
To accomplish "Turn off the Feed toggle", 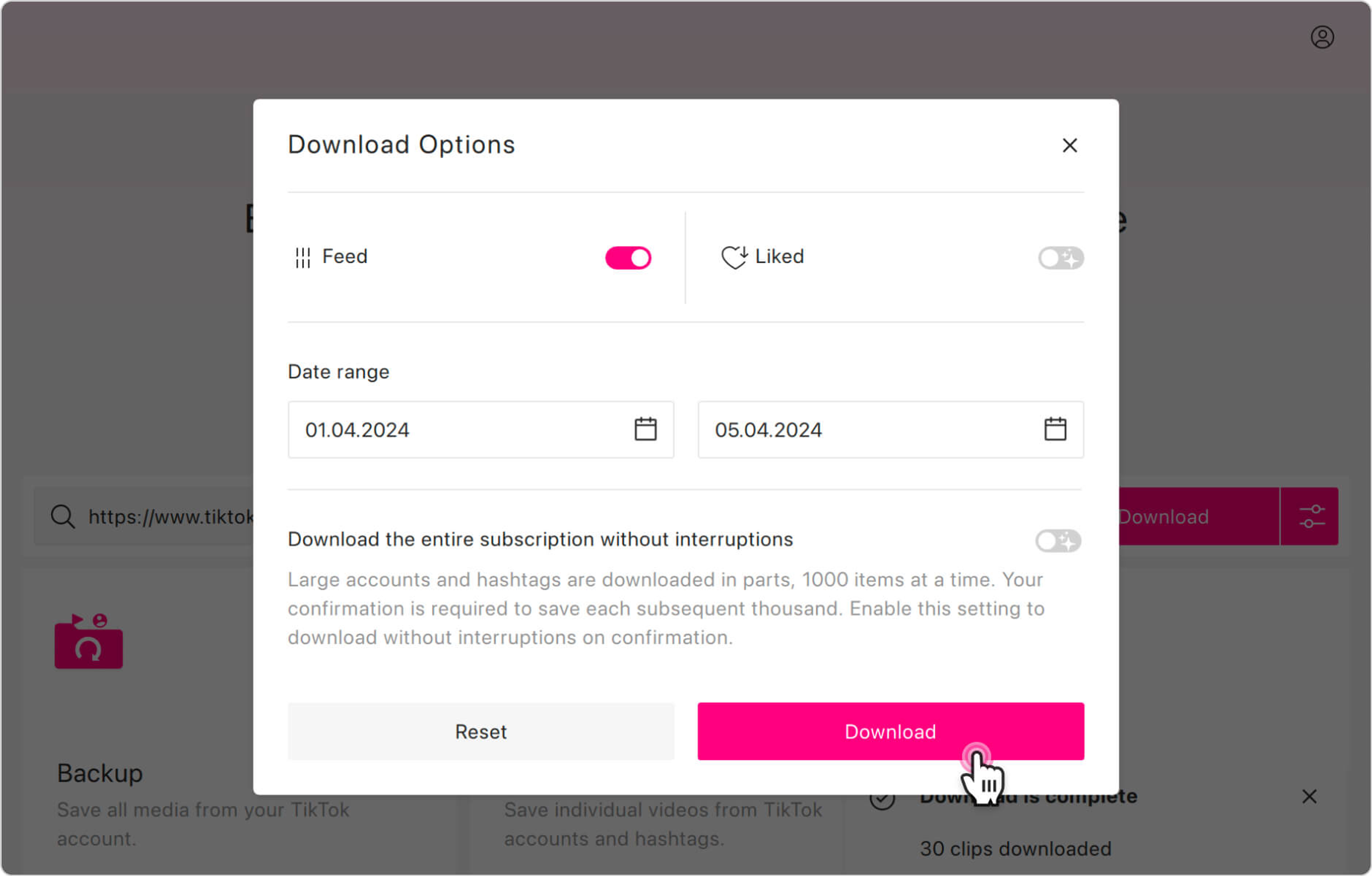I will [x=628, y=258].
